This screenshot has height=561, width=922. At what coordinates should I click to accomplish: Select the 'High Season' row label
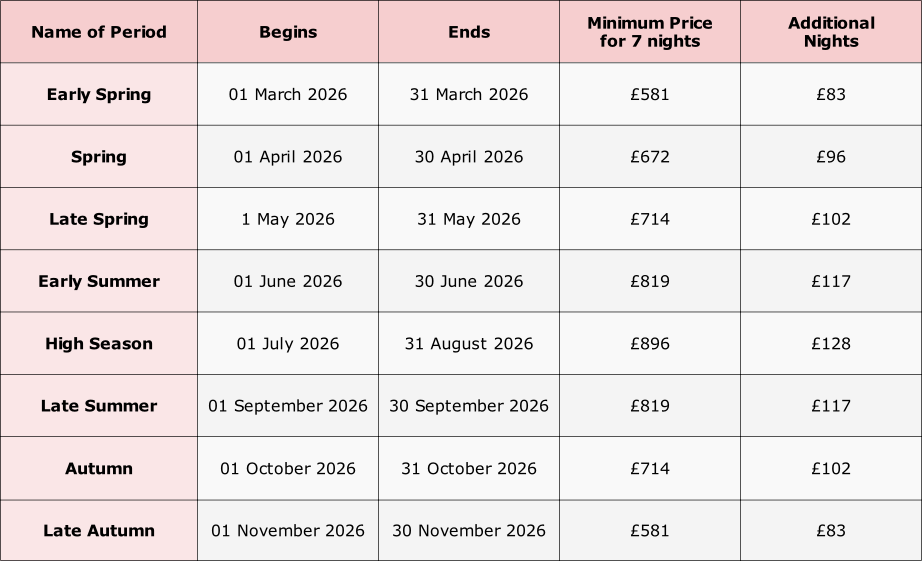[98, 344]
